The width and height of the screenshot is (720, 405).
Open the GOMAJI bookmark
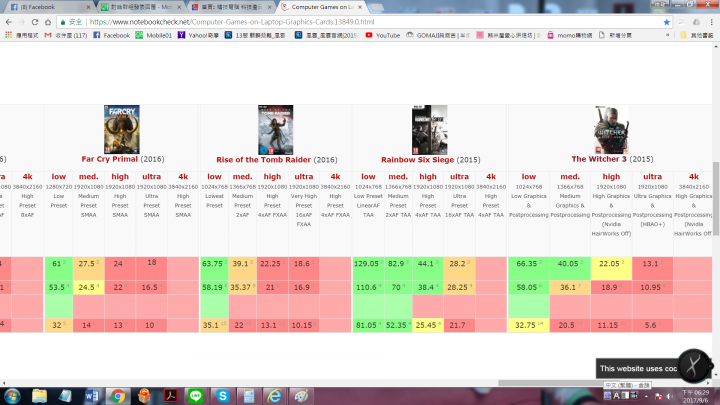coord(438,35)
